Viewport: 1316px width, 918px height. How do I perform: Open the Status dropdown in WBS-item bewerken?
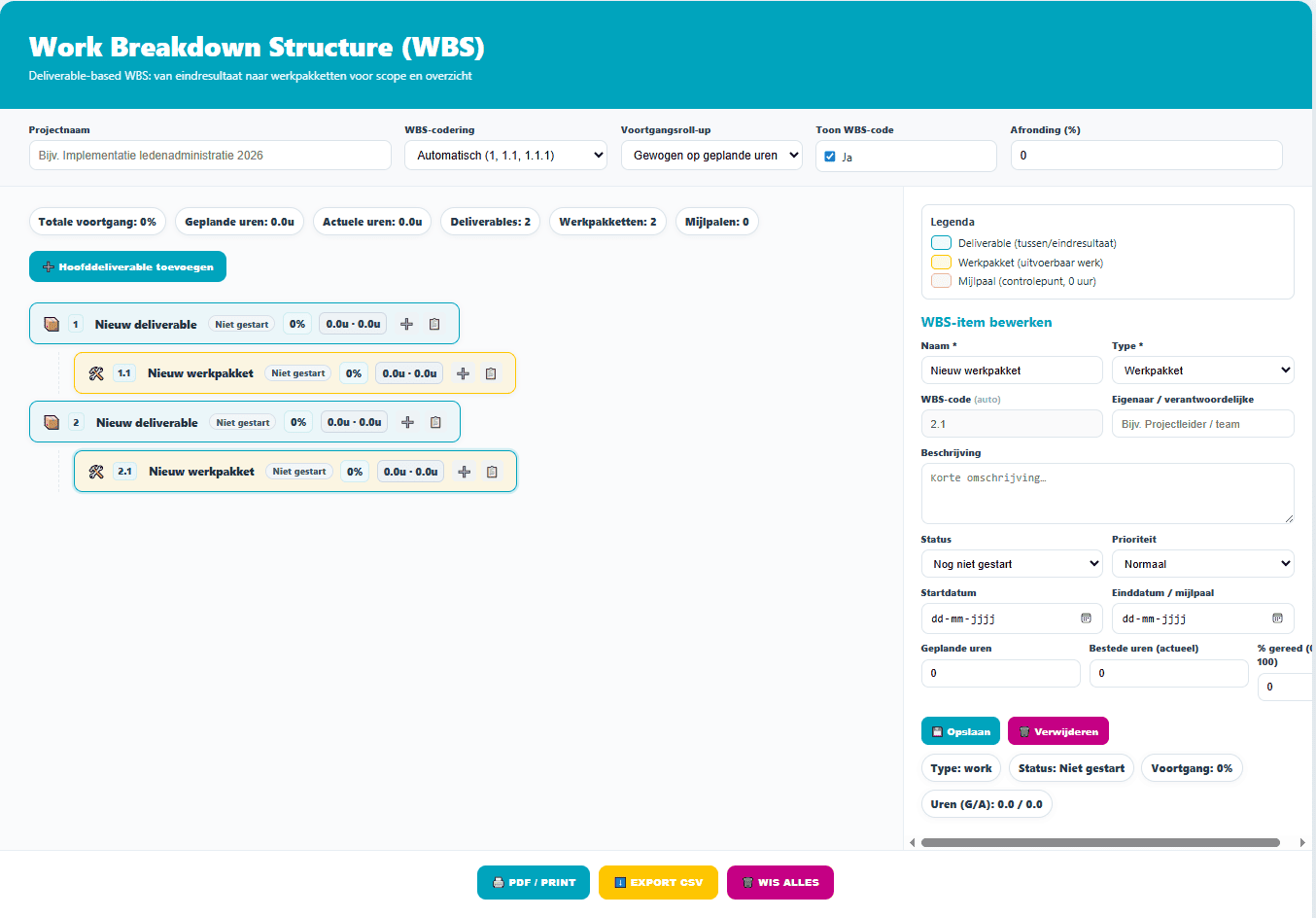[1011, 563]
